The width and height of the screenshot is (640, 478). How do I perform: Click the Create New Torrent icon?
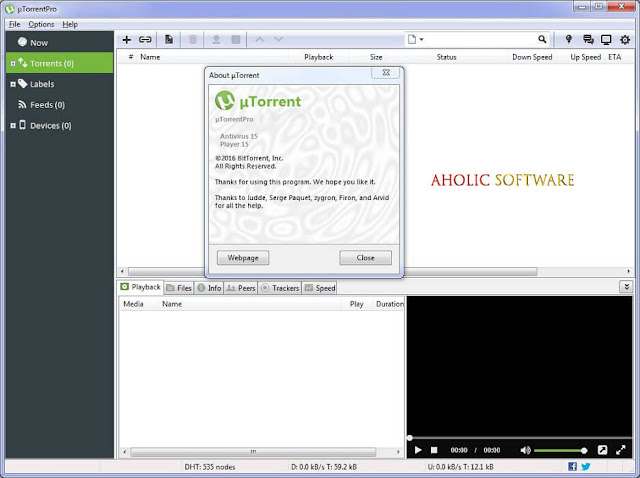point(169,40)
